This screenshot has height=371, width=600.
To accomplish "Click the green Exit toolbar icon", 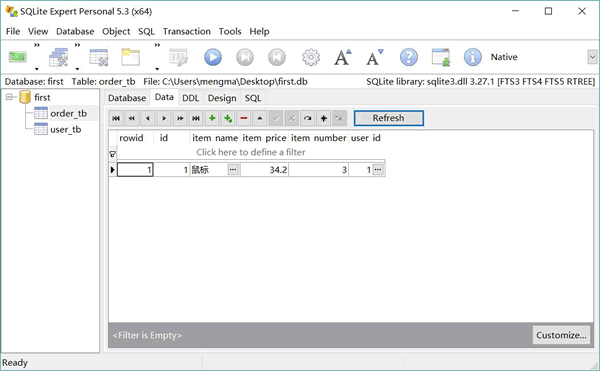I will click(18, 57).
